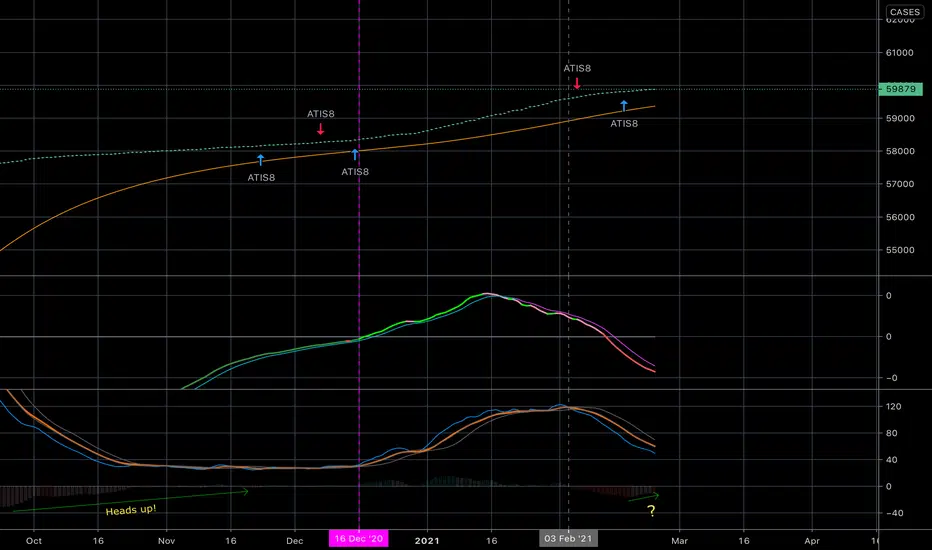The width and height of the screenshot is (932, 550).
Task: Click the CASES symbol label
Action: [904, 12]
